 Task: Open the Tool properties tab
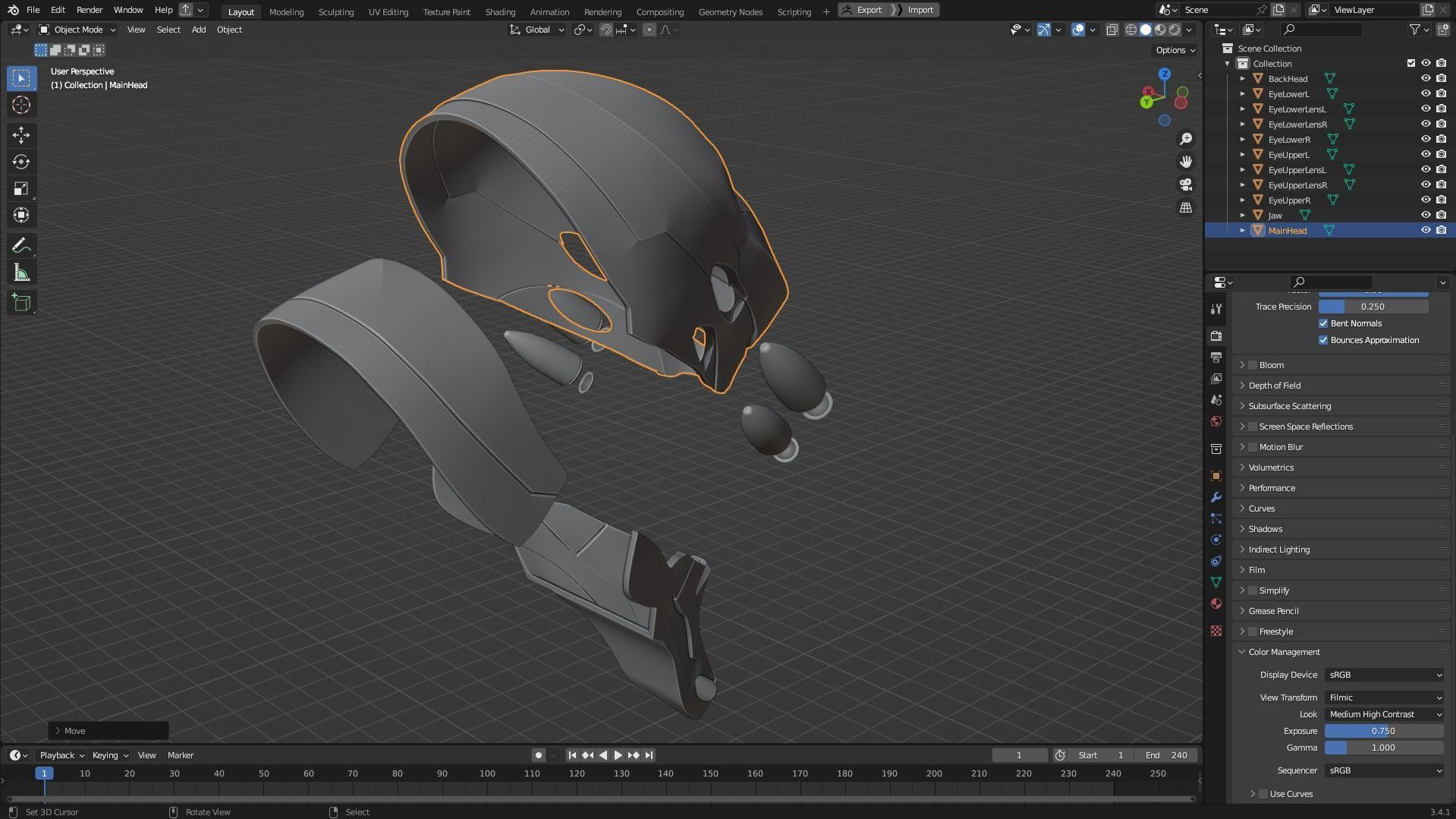coord(1216,309)
